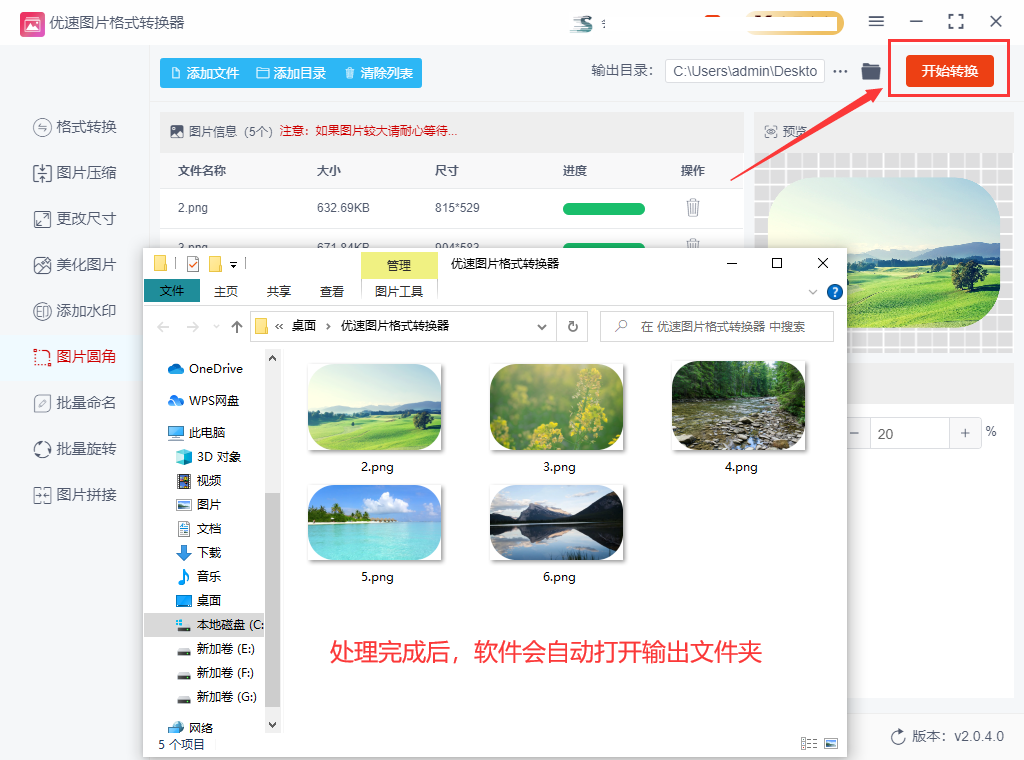
Task: Delete the 2.png row with trash icon
Action: pos(693,208)
